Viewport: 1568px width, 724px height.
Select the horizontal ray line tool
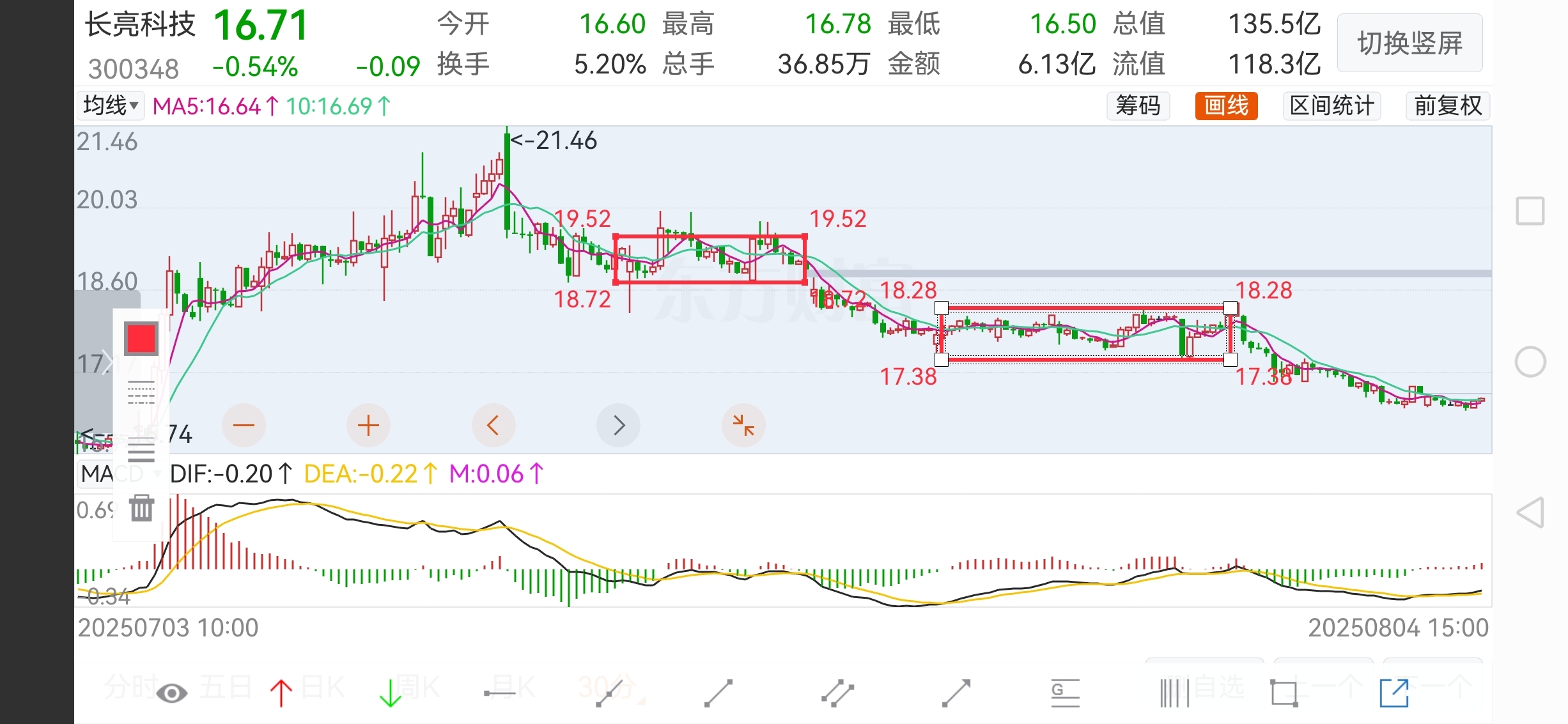tap(499, 693)
